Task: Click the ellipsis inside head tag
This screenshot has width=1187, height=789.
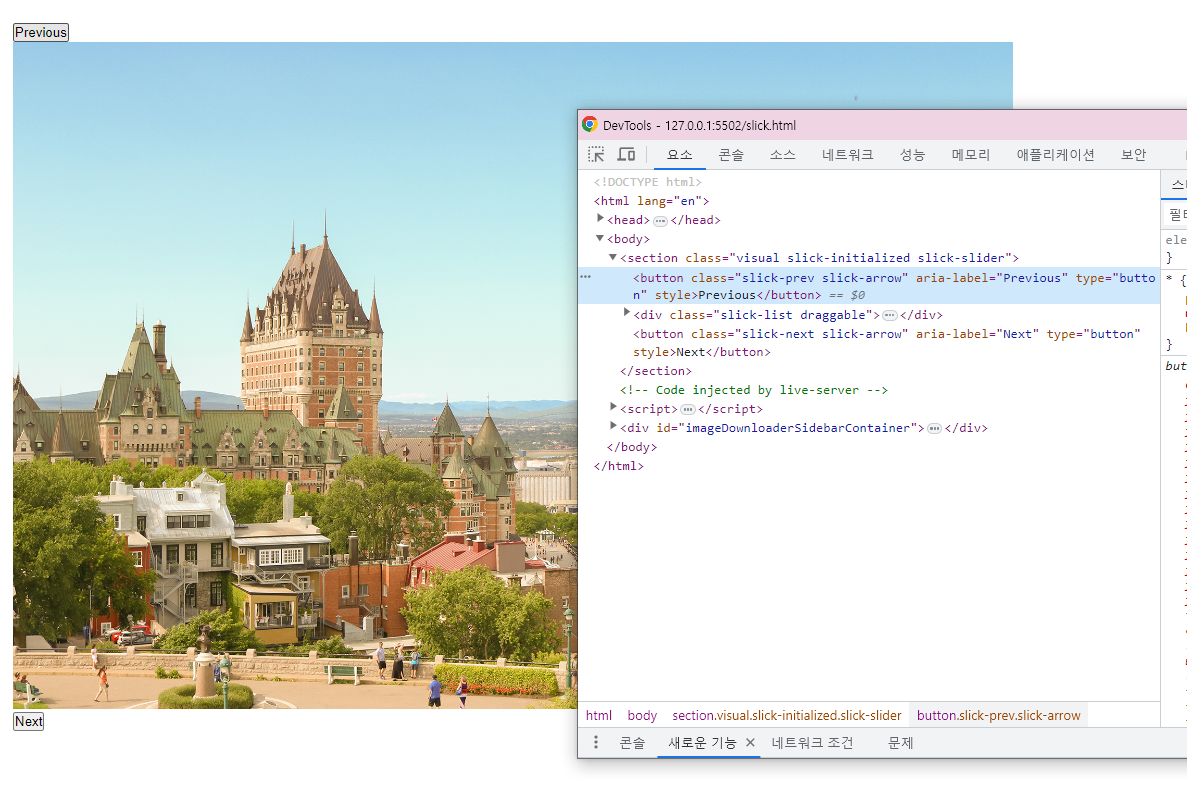Action: [x=660, y=221]
